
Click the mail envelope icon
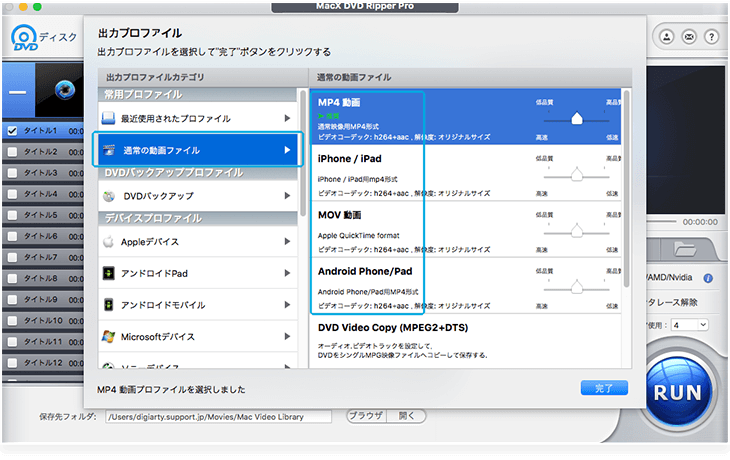690,36
